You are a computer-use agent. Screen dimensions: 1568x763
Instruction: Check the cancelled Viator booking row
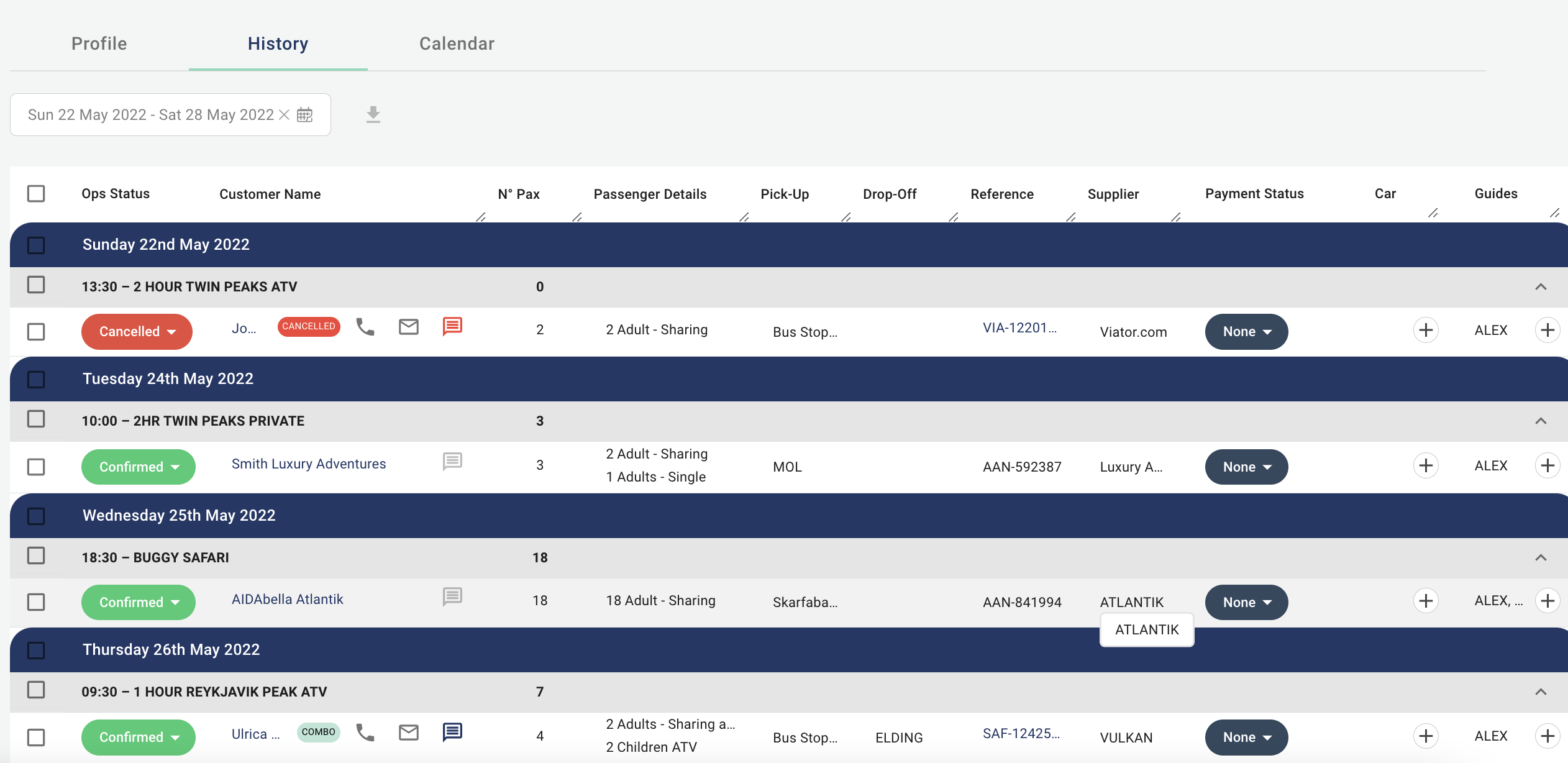[36, 331]
